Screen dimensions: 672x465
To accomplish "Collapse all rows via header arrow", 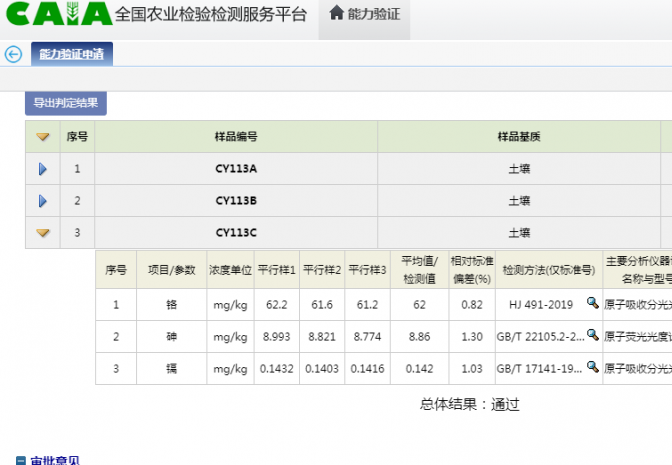I will 43,137.
